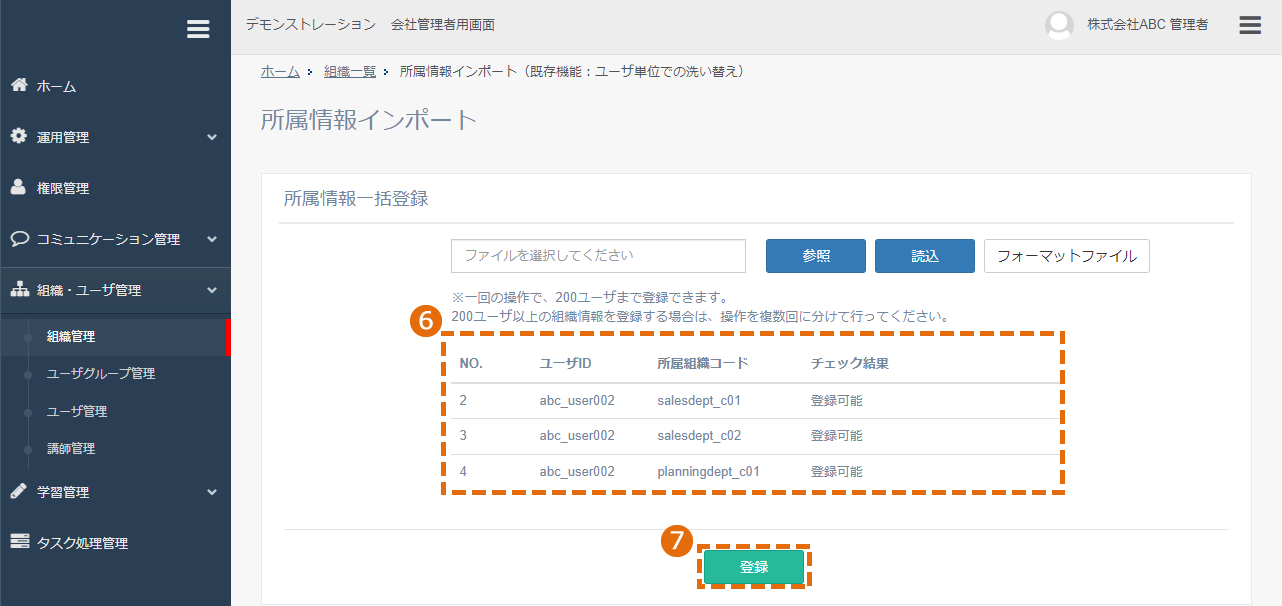Open the top-right hamburger menu

point(1250,25)
